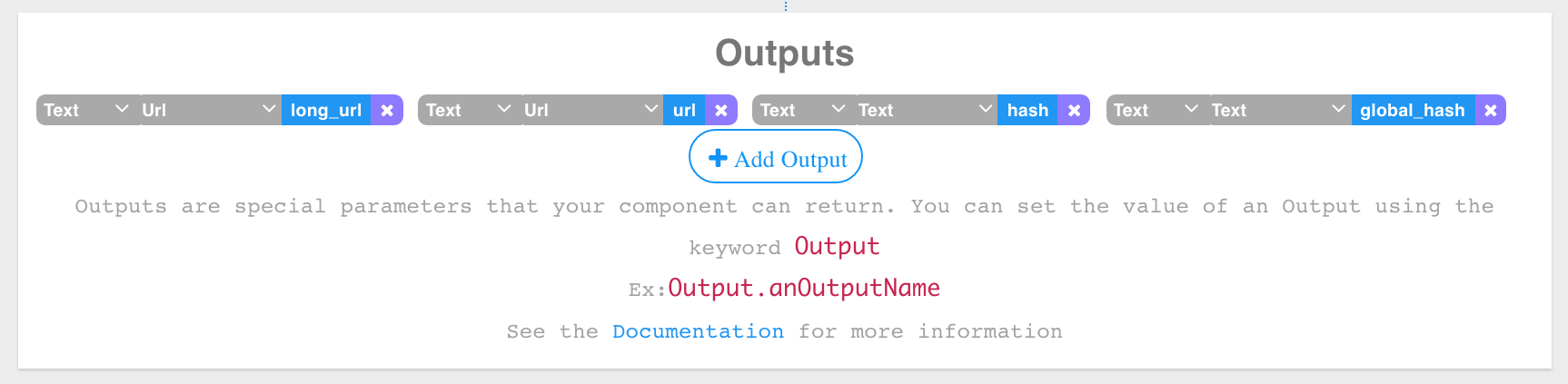Remove the long_url output
This screenshot has width=1568, height=384.
(387, 110)
